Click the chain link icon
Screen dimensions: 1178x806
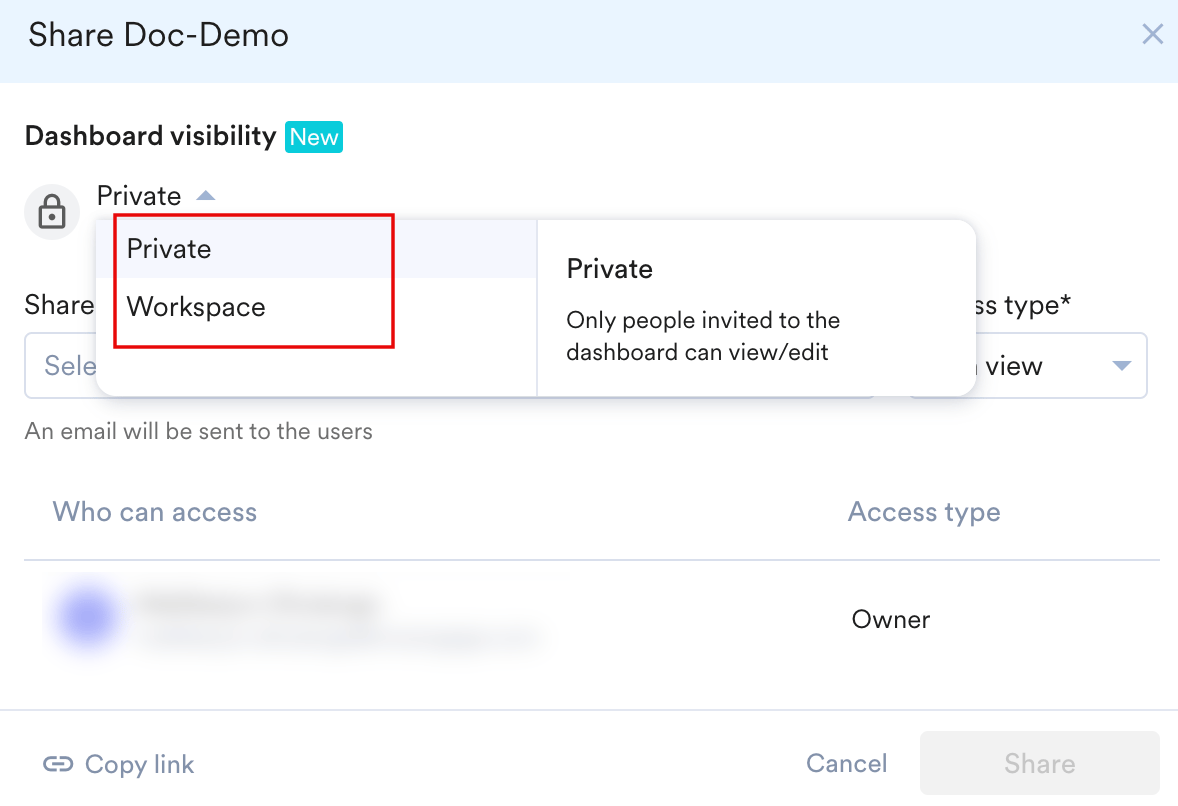point(58,764)
